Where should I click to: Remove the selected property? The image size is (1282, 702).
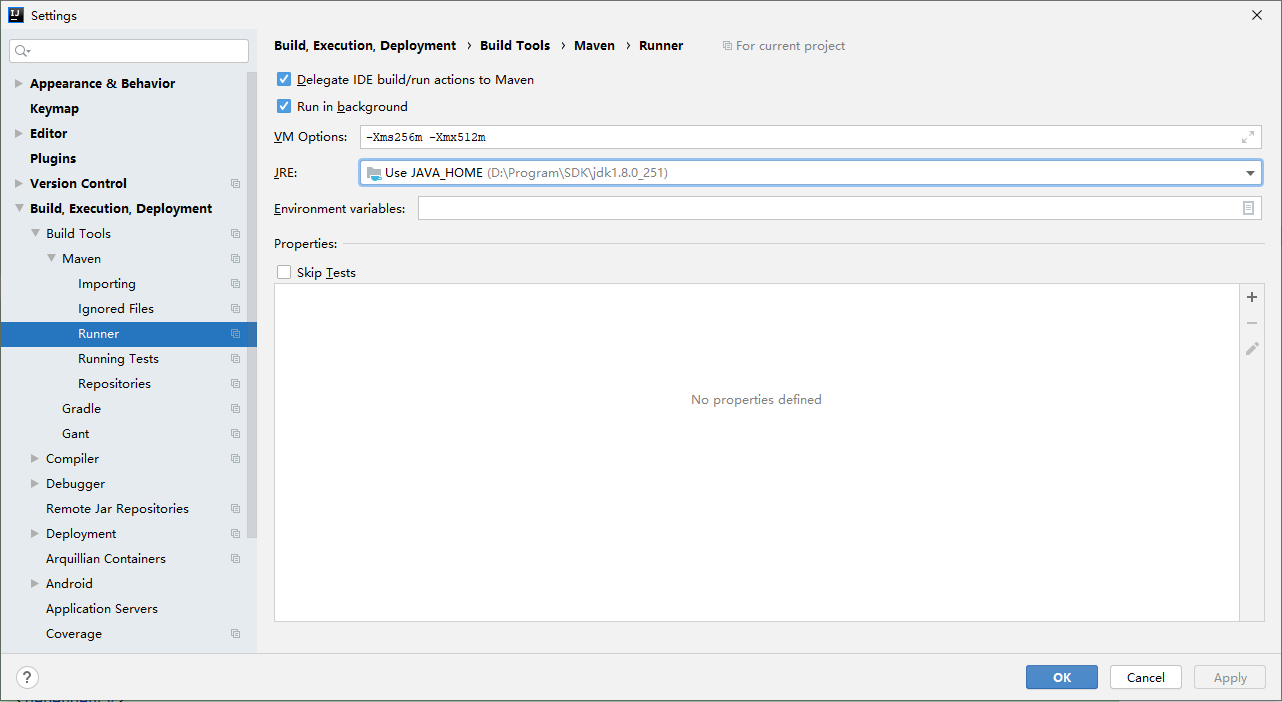coord(1251,322)
